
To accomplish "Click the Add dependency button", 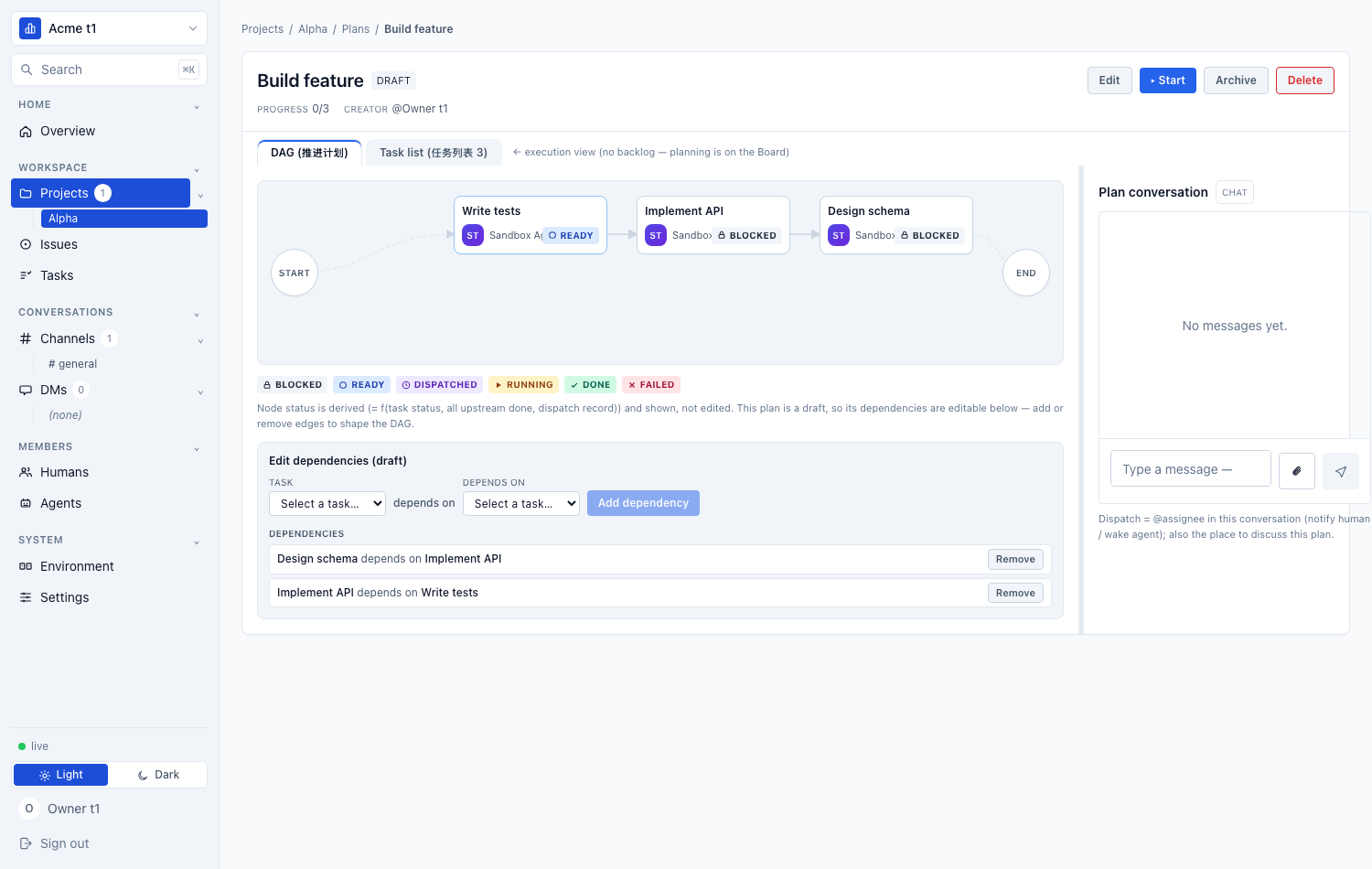I will pos(643,503).
